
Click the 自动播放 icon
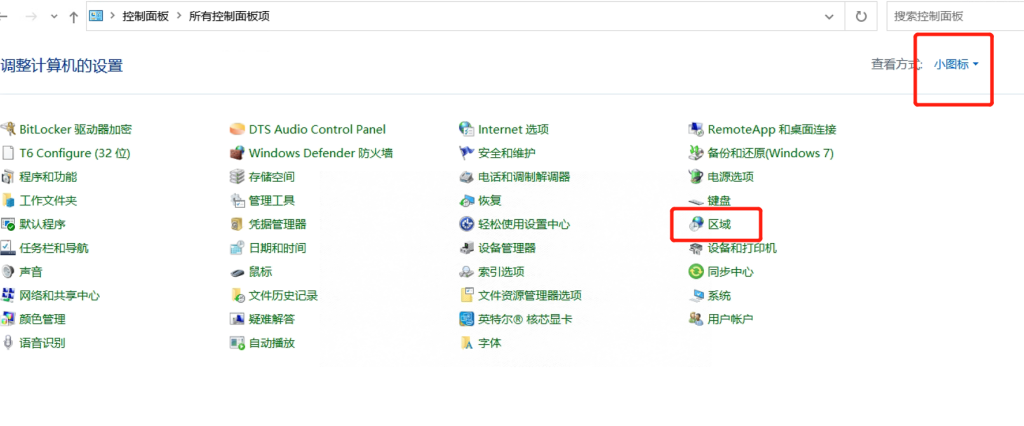pos(237,342)
